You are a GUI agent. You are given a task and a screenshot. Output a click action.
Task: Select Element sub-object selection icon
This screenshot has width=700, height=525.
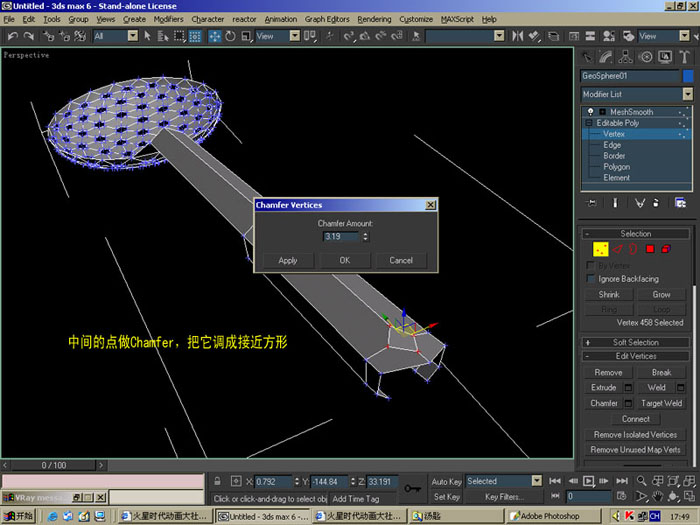pyautogui.click(x=666, y=249)
